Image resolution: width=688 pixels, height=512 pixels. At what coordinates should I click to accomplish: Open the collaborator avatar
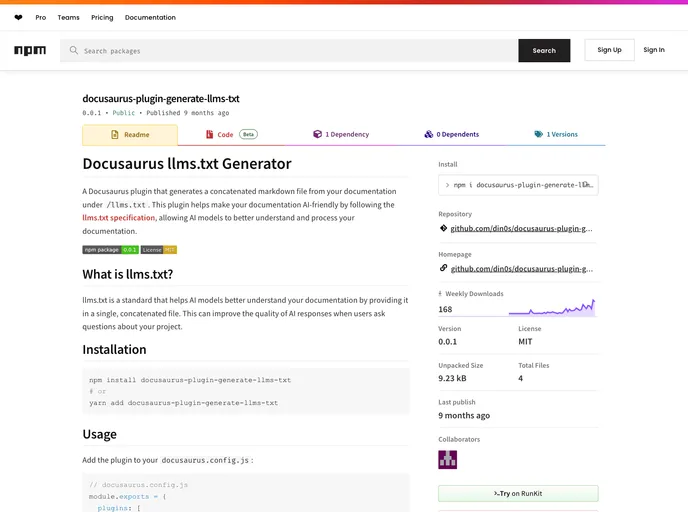[448, 459]
